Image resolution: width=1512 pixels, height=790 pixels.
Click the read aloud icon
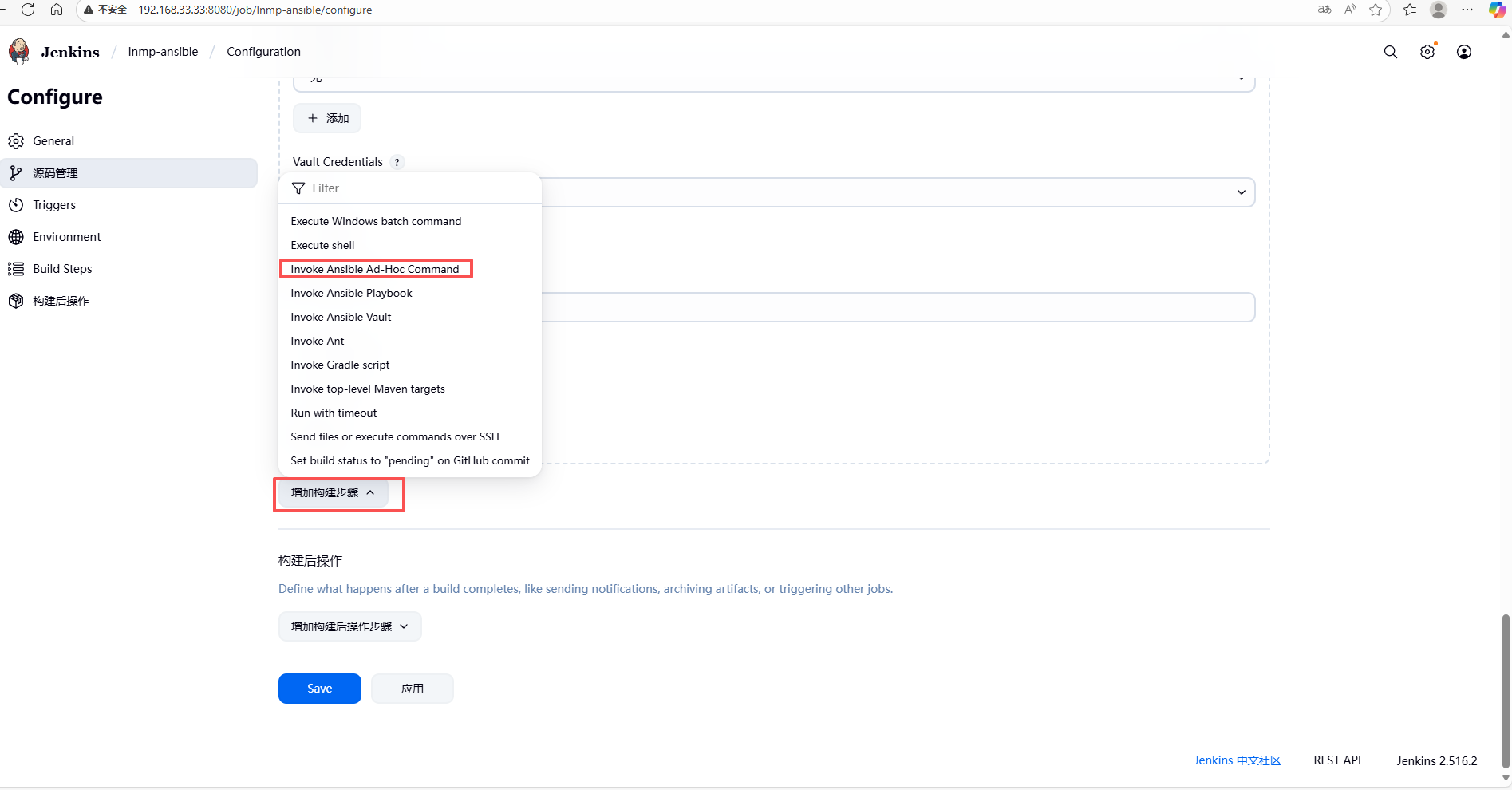pyautogui.click(x=1350, y=10)
